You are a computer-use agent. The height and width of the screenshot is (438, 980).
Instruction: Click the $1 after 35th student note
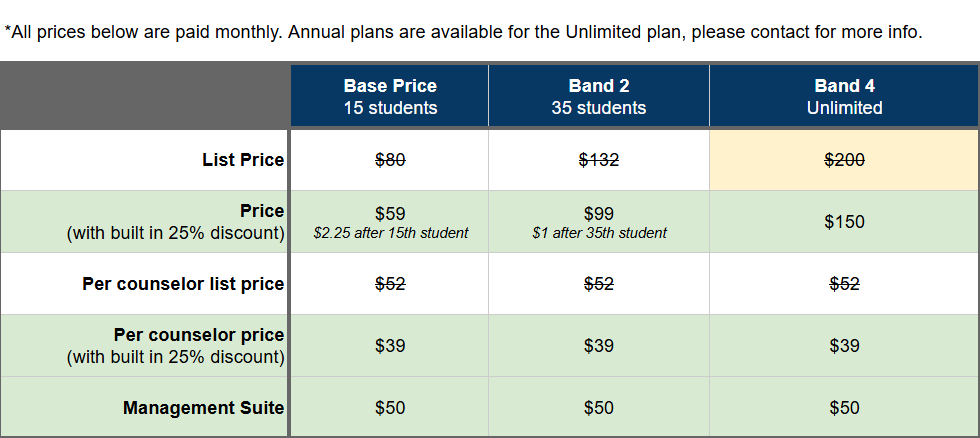coord(598,234)
